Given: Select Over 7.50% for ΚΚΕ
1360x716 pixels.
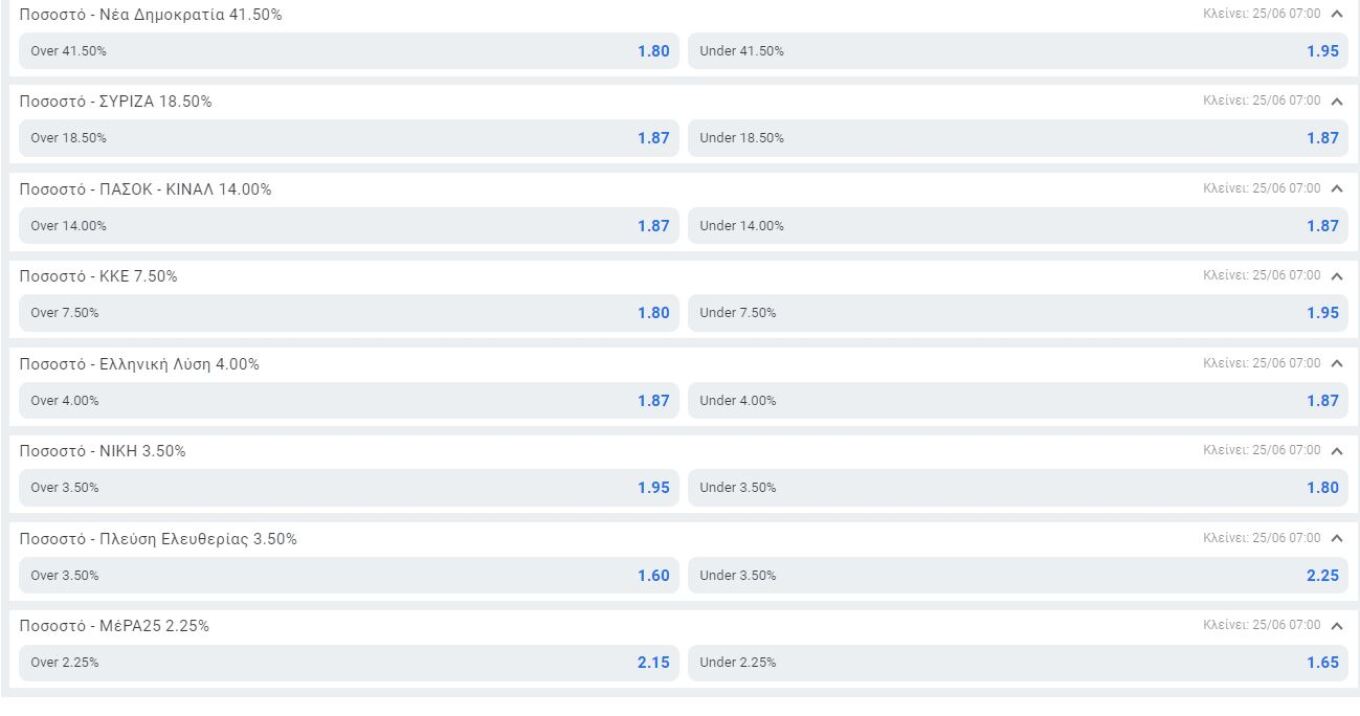Looking at the screenshot, I should pyautogui.click(x=349, y=313).
